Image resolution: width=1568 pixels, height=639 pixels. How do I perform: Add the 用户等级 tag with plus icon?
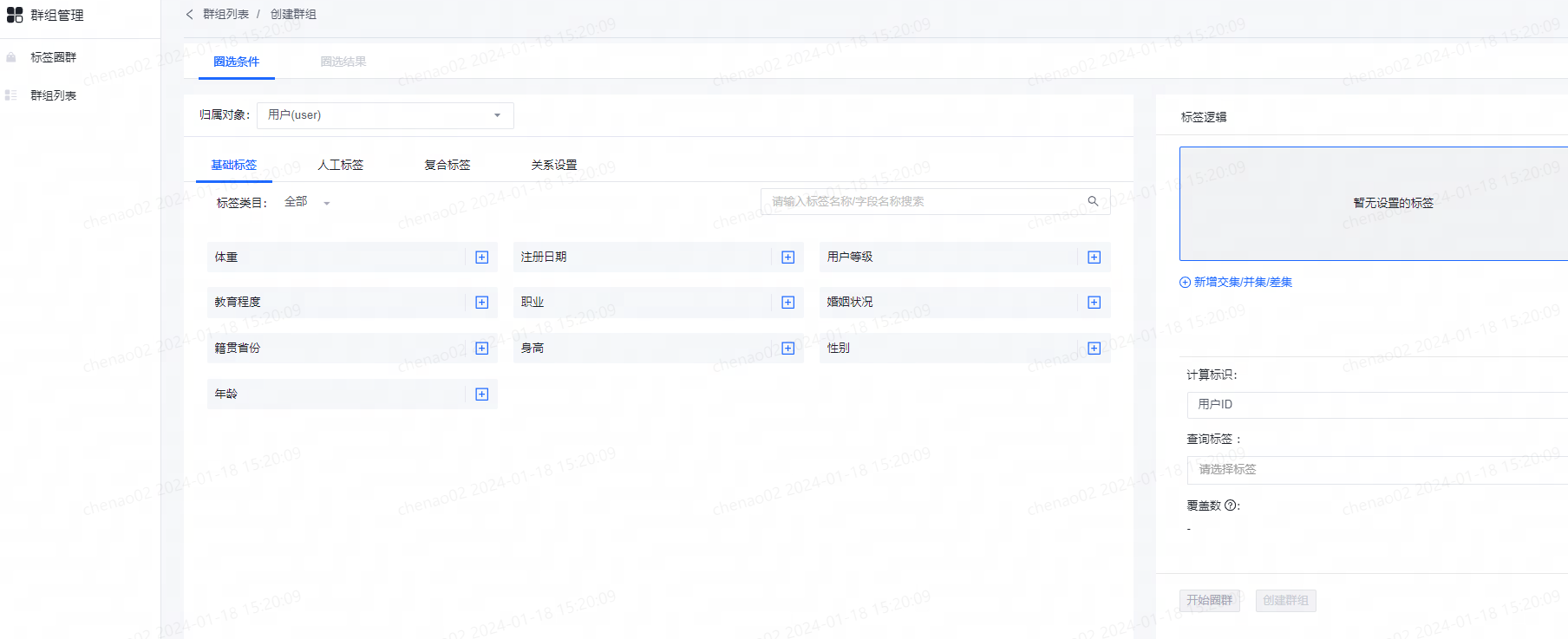pyautogui.click(x=1094, y=258)
